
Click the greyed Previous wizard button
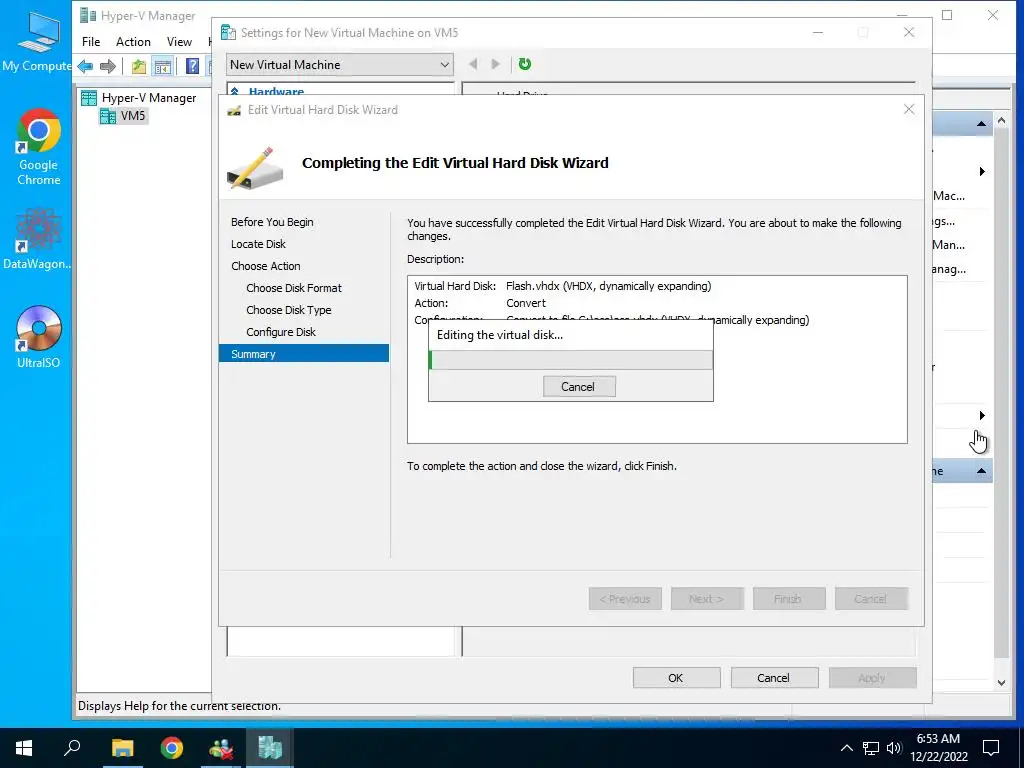coord(625,599)
